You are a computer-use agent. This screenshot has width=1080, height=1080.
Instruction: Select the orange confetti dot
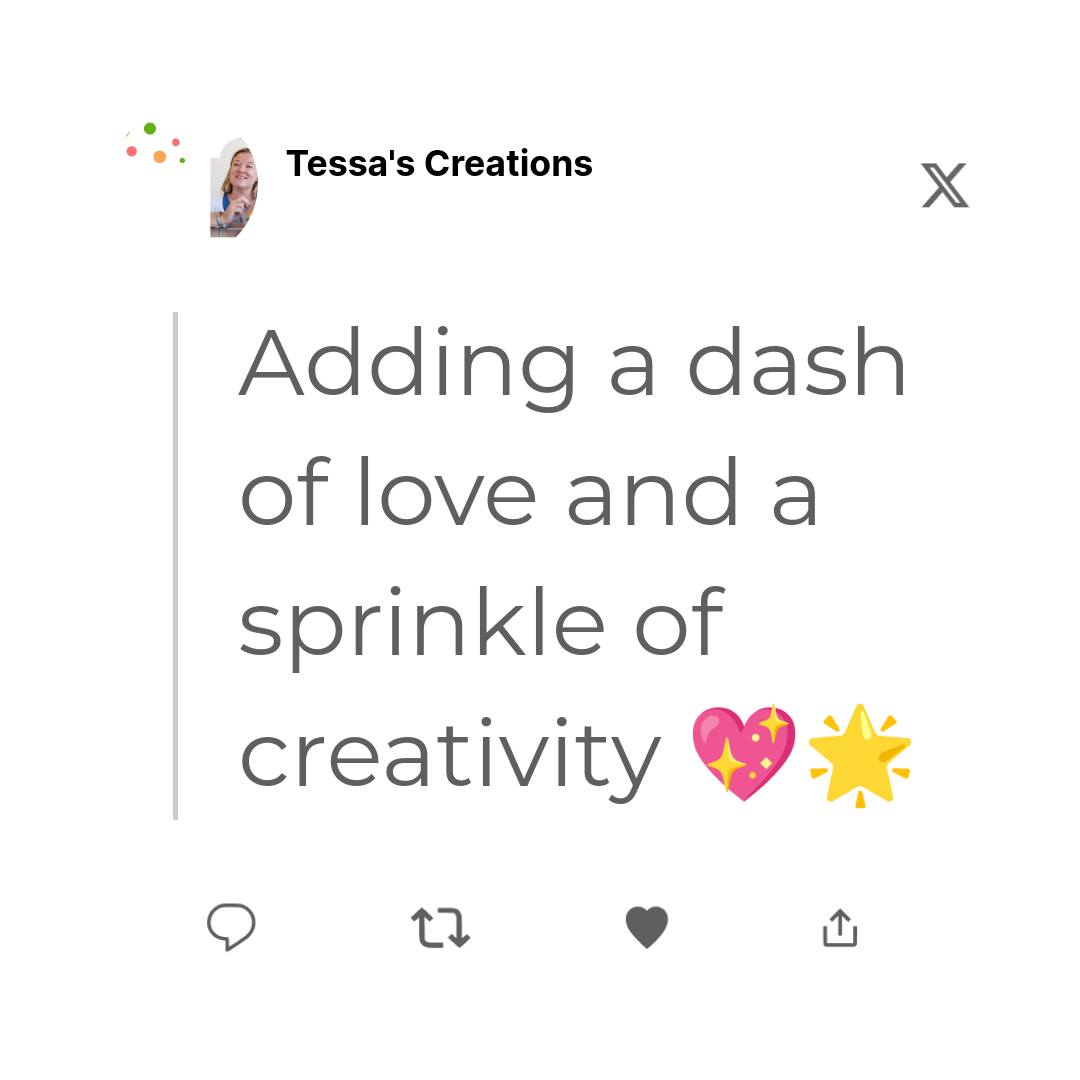(160, 156)
